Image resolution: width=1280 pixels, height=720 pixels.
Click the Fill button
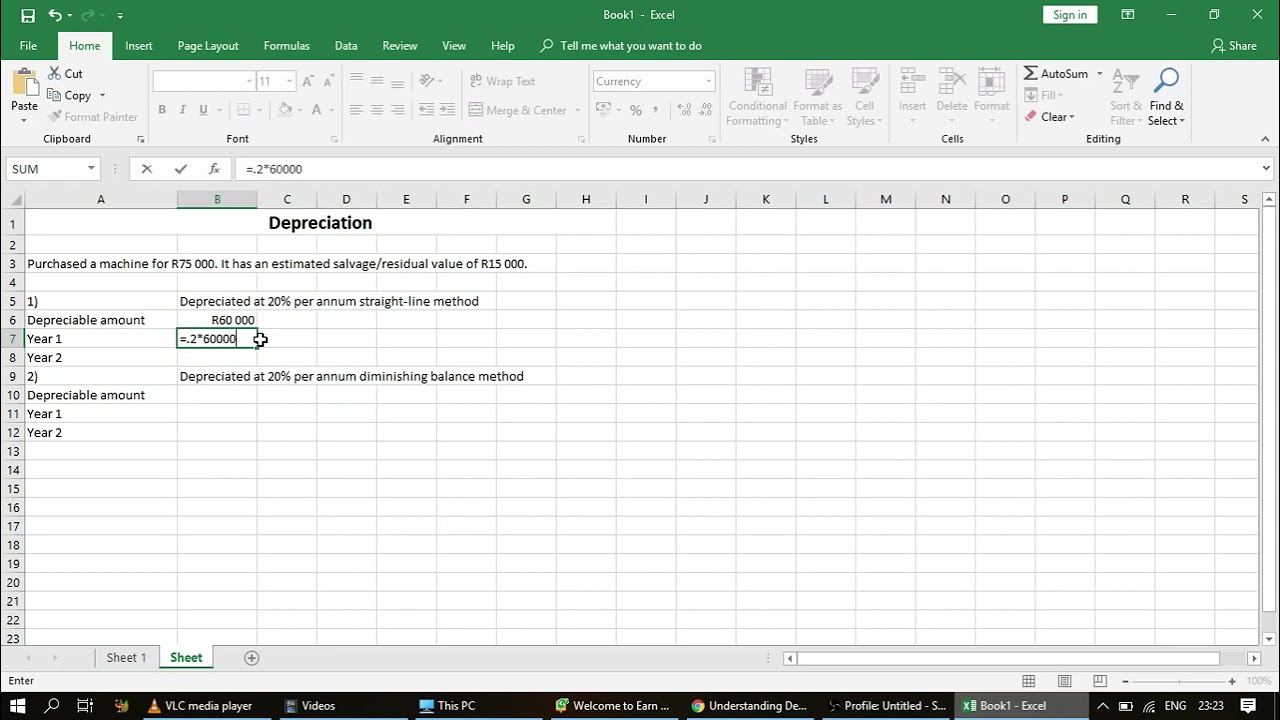point(1042,96)
